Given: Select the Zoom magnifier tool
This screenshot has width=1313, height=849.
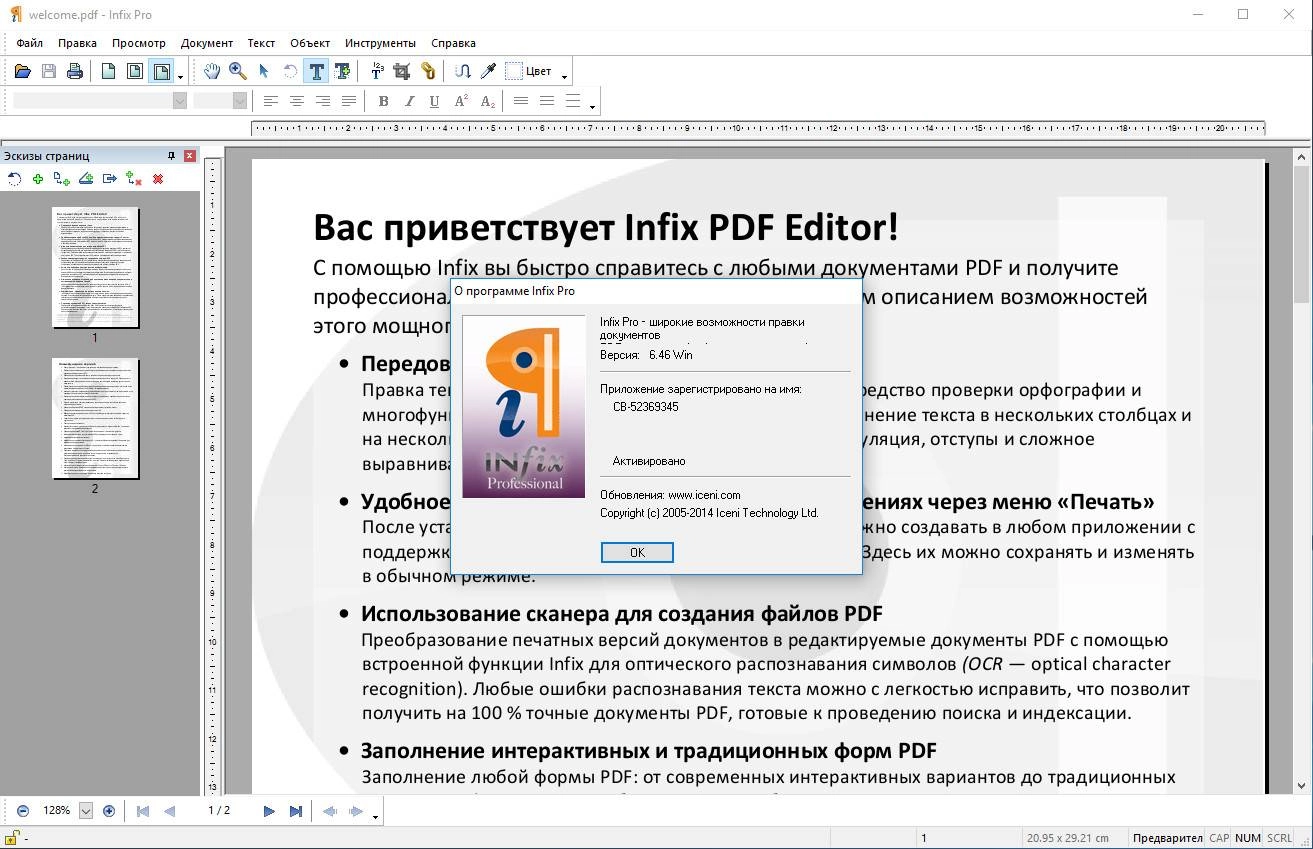Looking at the screenshot, I should [x=238, y=71].
